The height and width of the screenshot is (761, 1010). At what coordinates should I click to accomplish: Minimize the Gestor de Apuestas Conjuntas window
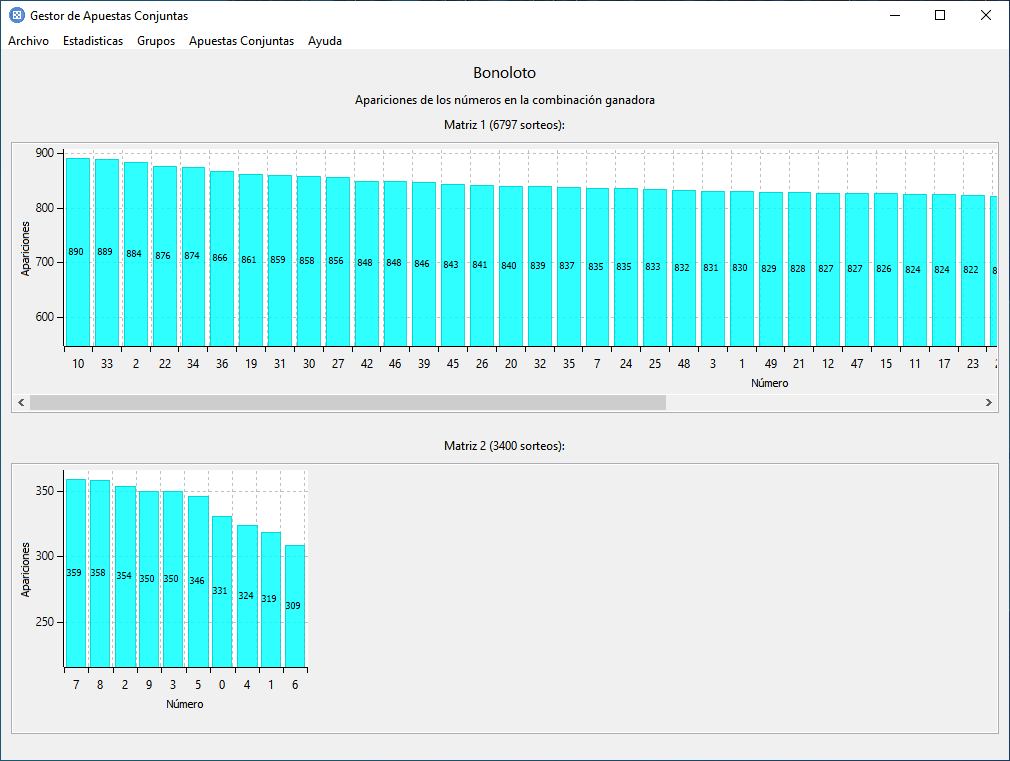895,15
